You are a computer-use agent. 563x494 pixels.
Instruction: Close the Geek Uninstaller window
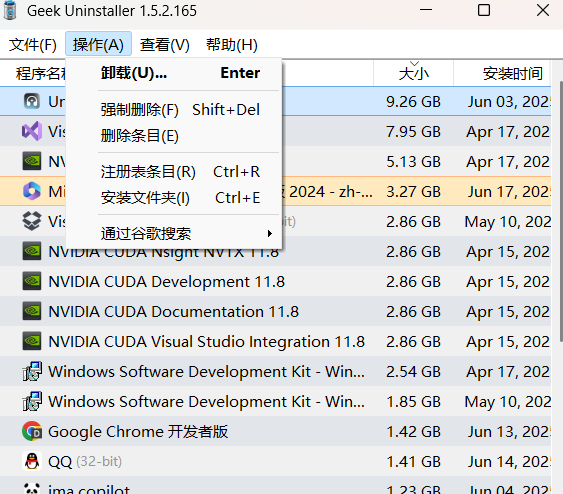click(543, 10)
